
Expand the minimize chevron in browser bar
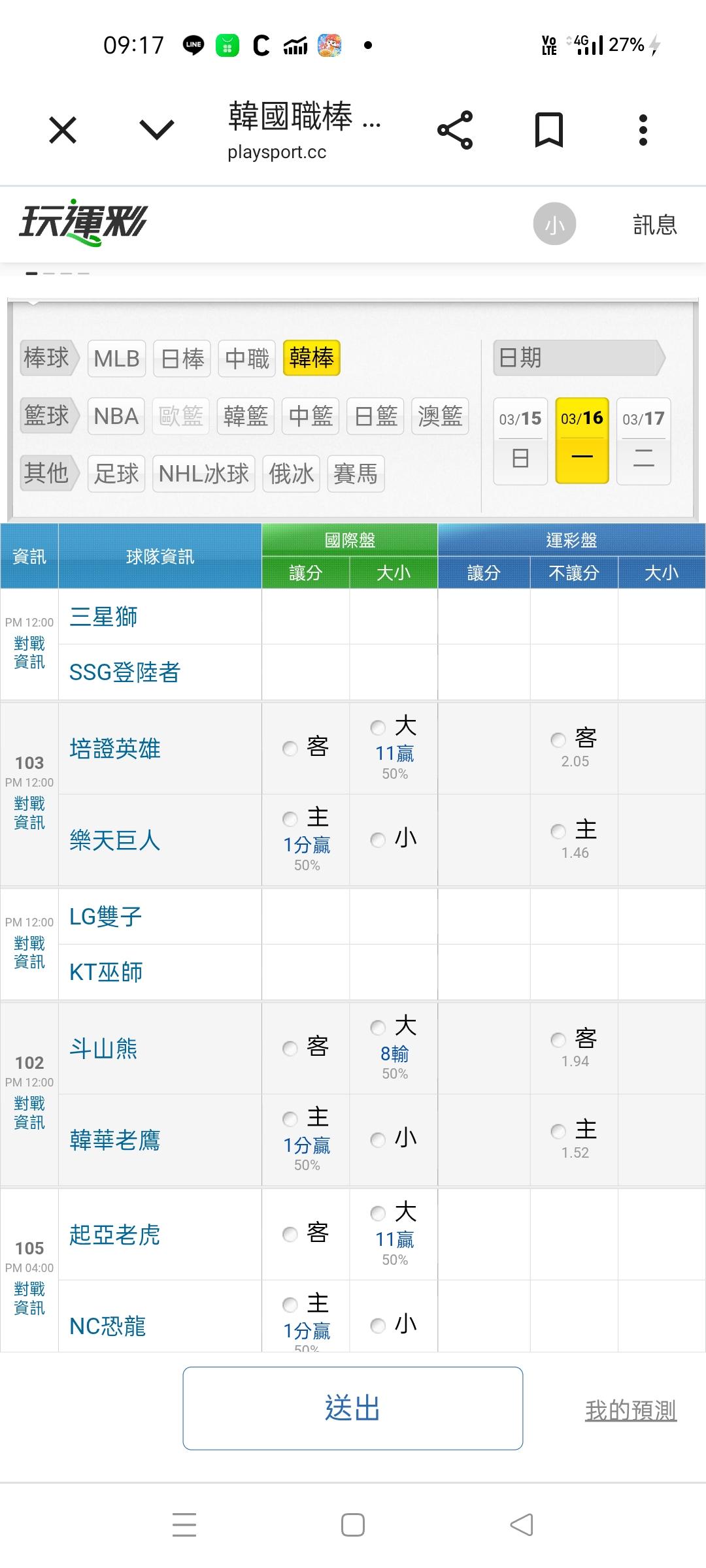coord(157,130)
